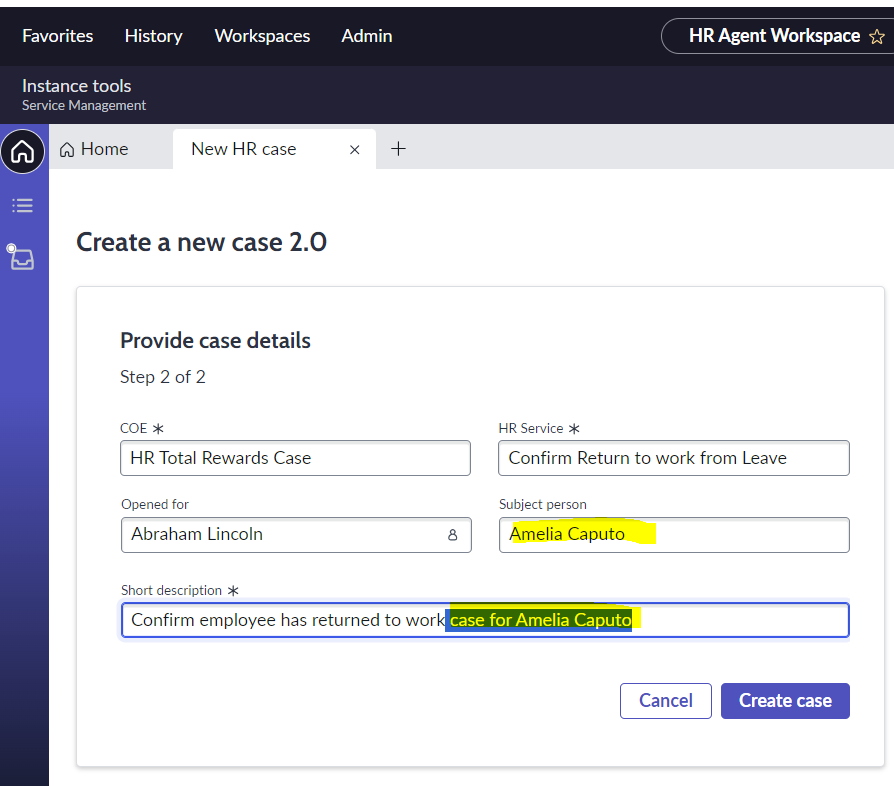Click the Subject person field with Amelia Caputo
The image size is (894, 786).
674,535
